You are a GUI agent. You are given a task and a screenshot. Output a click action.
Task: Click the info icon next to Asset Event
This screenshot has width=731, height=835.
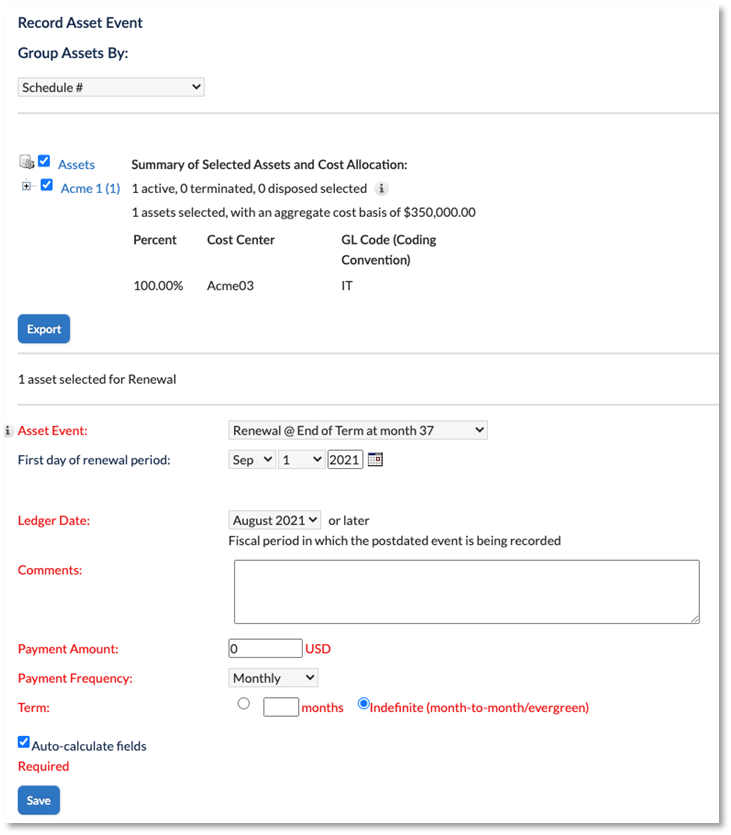pos(7,431)
